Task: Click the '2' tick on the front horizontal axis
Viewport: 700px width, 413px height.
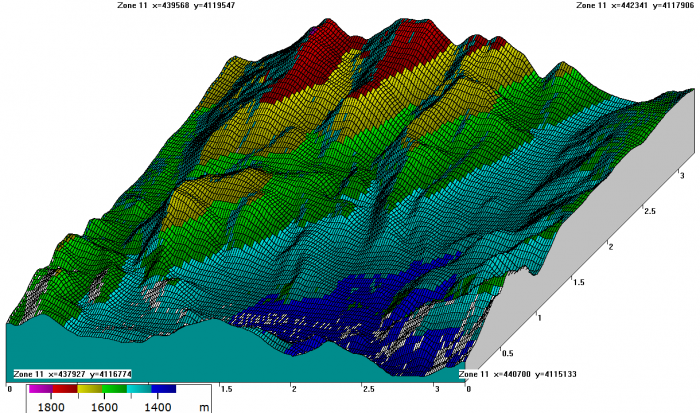Action: [294, 389]
